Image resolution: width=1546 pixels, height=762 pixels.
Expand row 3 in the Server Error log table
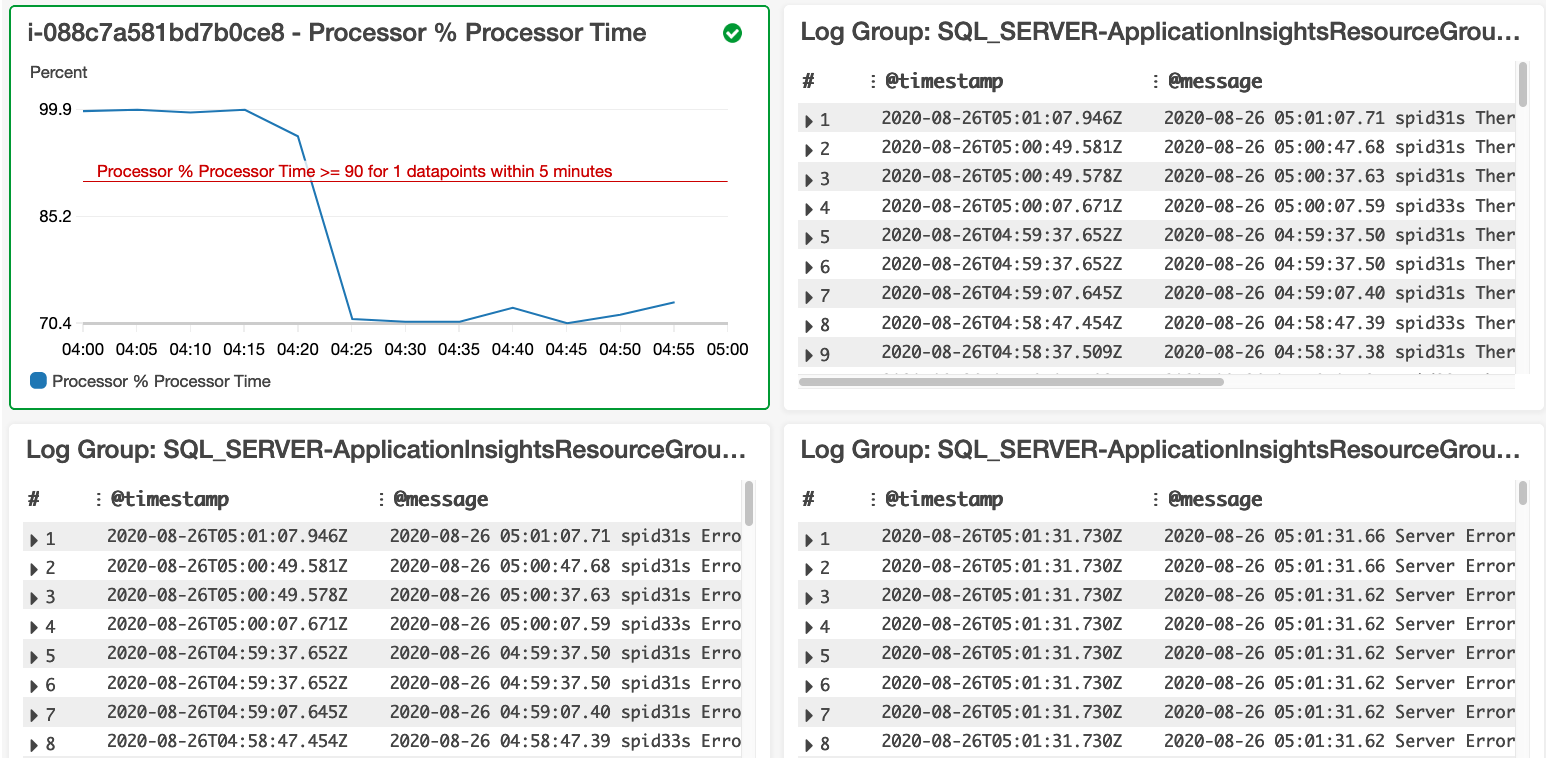[809, 598]
